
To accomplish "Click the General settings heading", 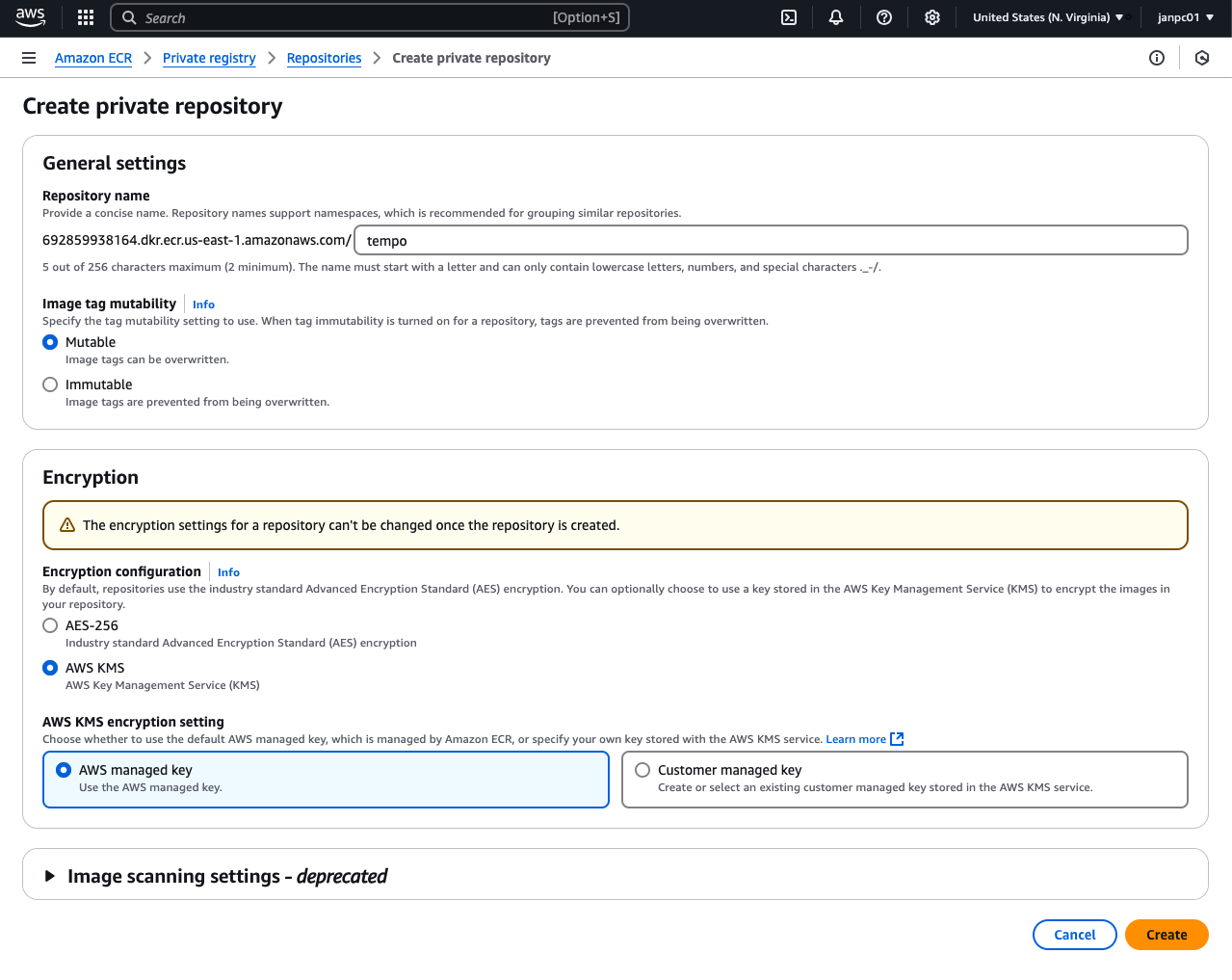I will click(x=115, y=163).
